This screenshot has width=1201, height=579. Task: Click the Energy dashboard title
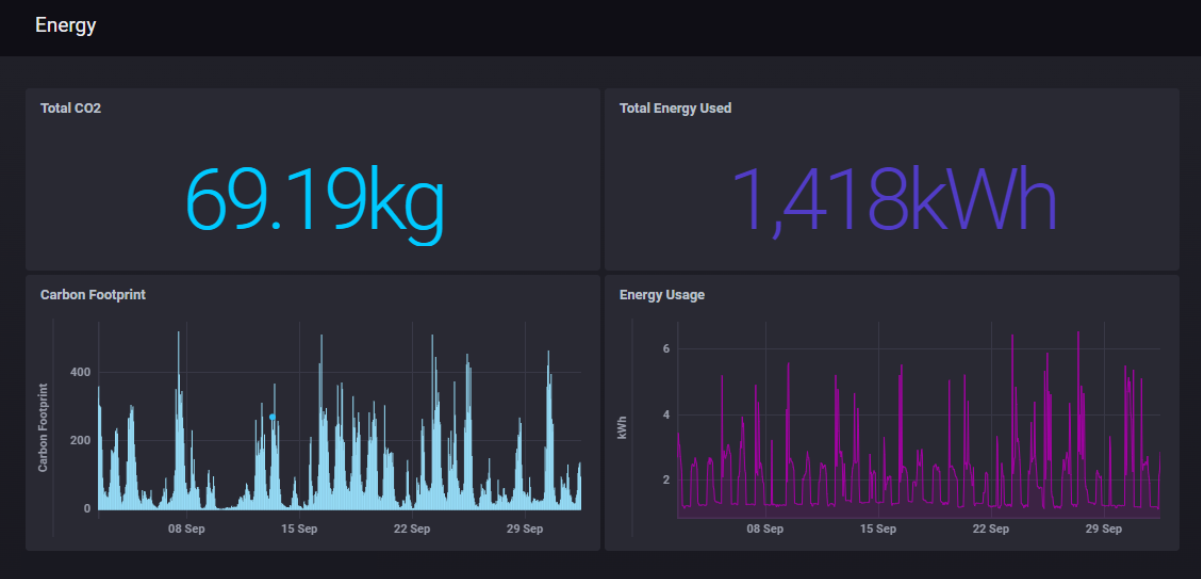click(x=66, y=25)
